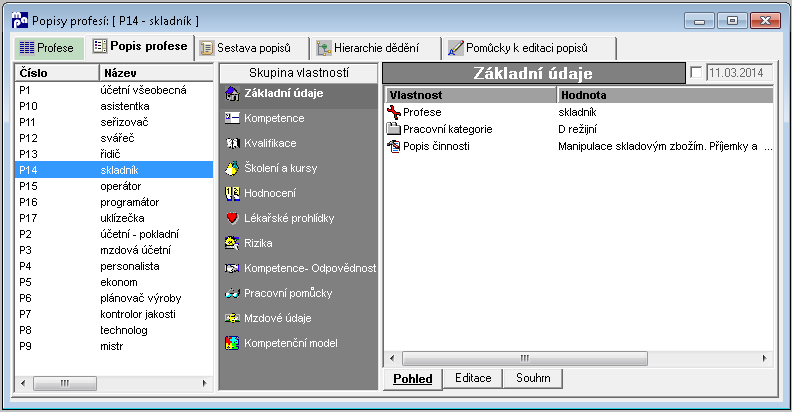Click the Hodnocení group icon
The width and height of the screenshot is (792, 412).
(232, 193)
